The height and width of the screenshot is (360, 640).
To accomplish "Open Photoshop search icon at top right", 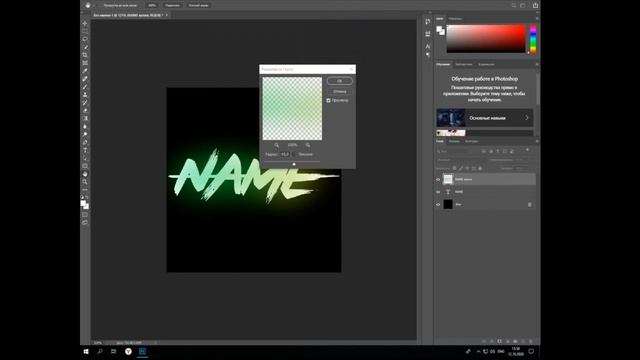I will 513,5.
